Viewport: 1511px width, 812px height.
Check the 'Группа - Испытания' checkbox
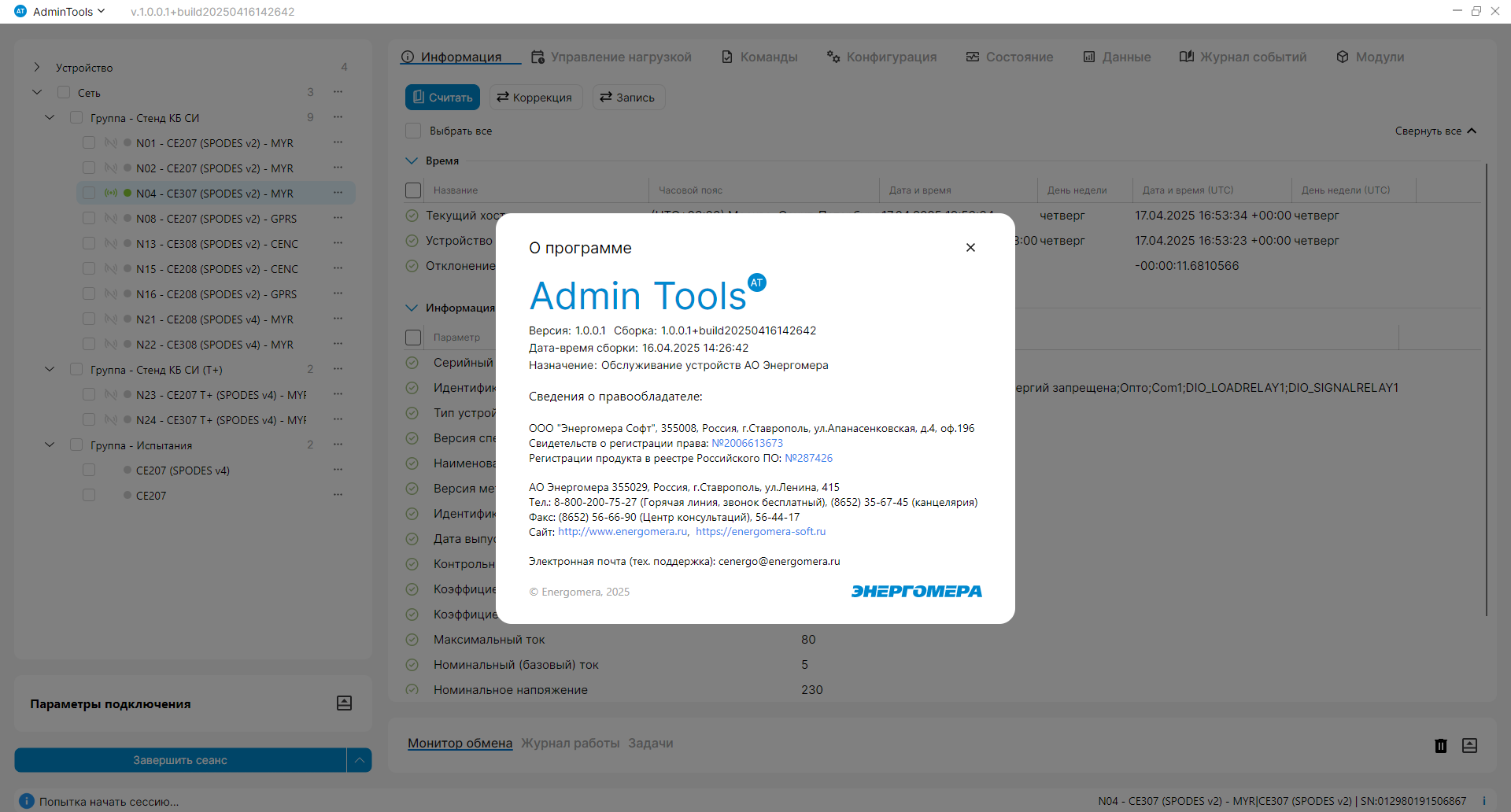click(76, 445)
